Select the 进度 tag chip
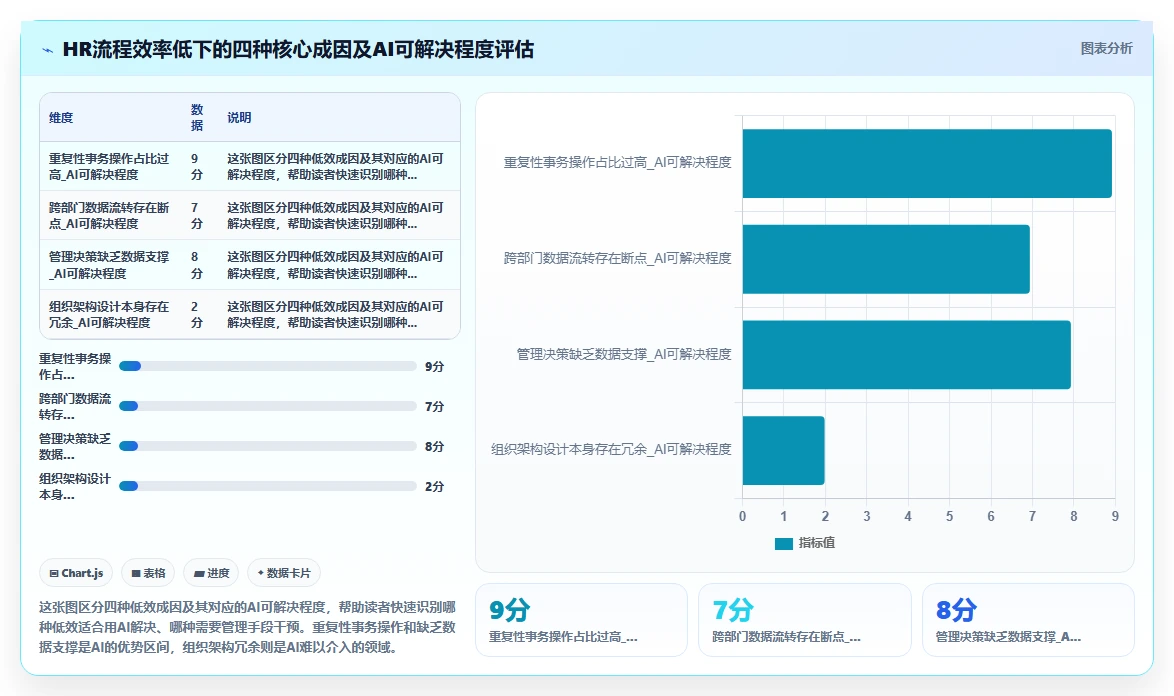The image size is (1174, 696). [x=211, y=573]
